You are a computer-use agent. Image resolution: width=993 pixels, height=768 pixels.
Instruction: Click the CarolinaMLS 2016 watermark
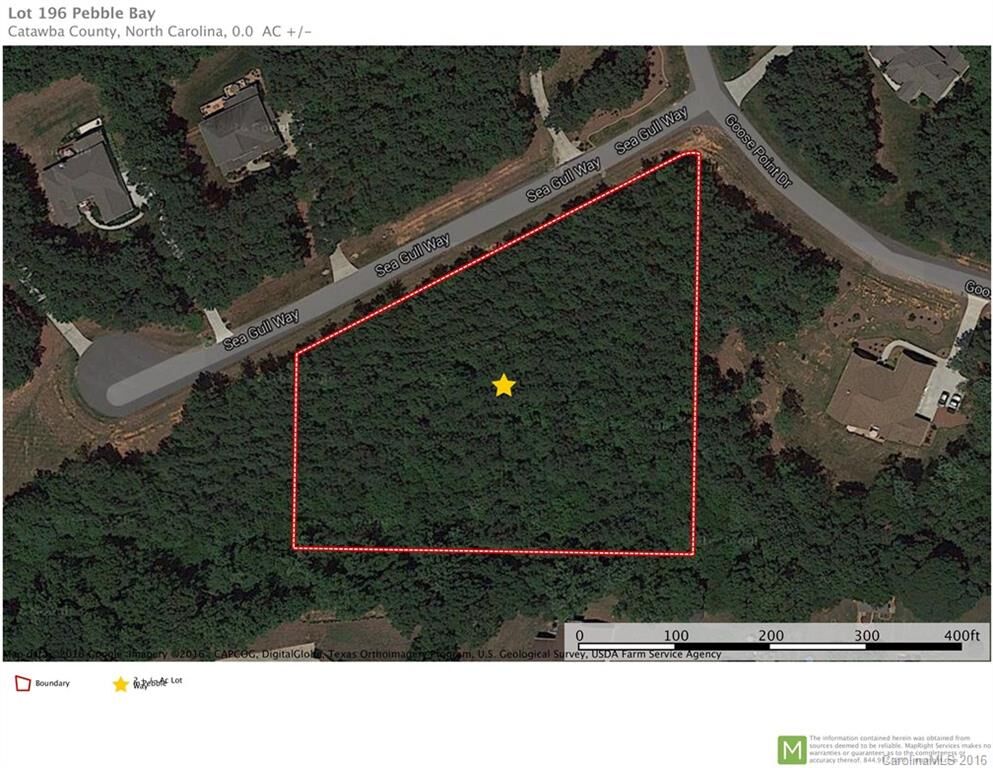pyautogui.click(x=933, y=760)
